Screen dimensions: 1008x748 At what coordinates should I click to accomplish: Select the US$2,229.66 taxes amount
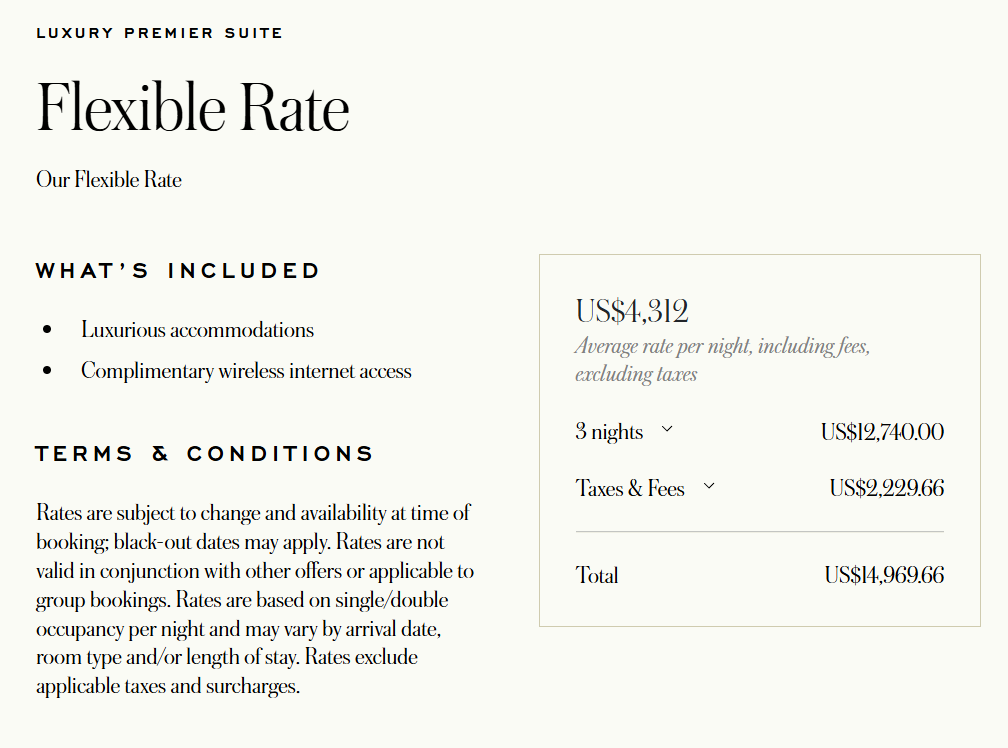click(886, 488)
